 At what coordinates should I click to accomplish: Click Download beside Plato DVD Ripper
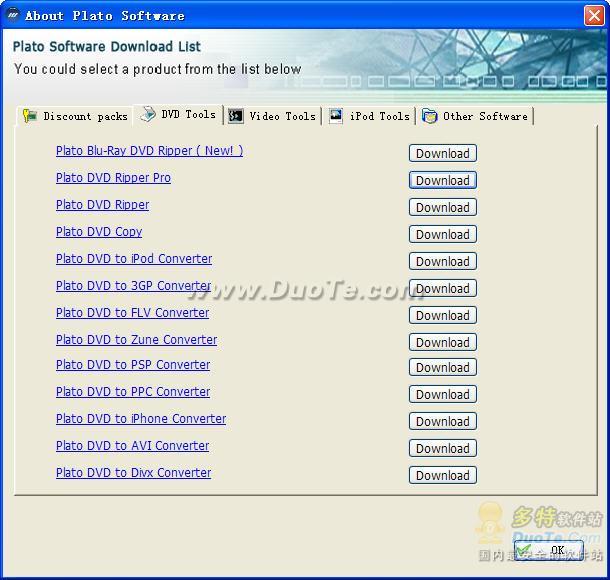pos(443,207)
